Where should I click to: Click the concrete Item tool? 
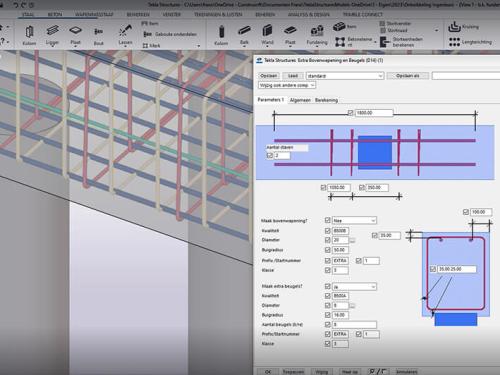[x=345, y=27]
